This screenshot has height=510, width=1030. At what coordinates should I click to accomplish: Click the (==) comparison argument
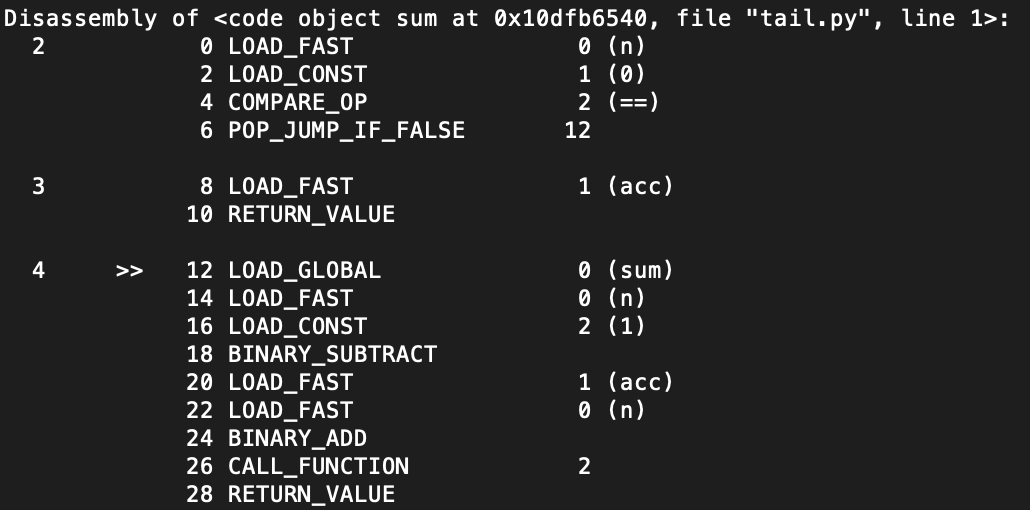(633, 103)
